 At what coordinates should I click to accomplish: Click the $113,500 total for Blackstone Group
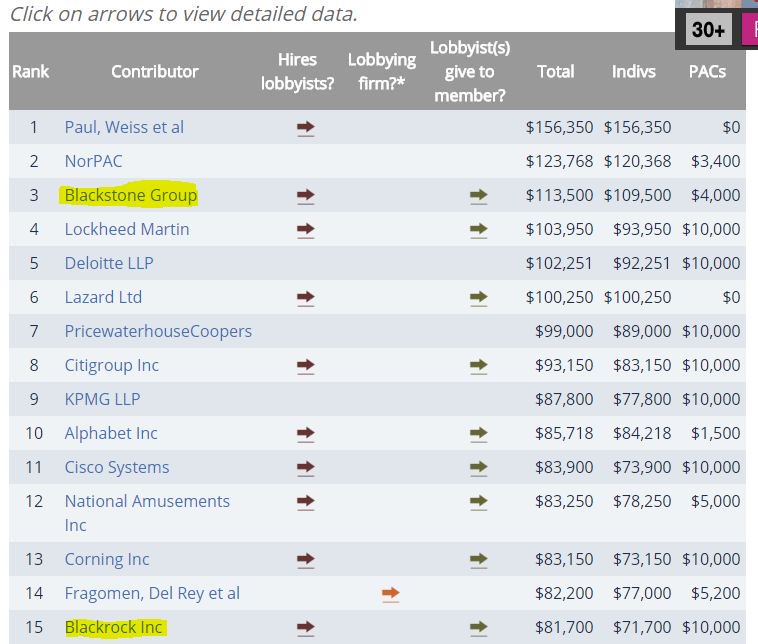pos(559,195)
